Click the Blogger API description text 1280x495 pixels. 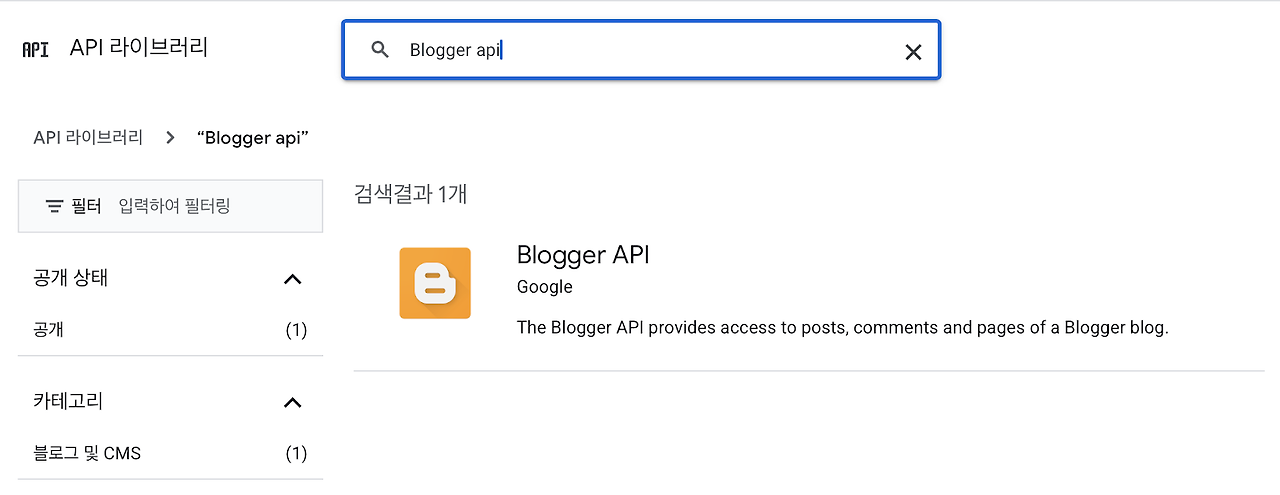tap(842, 327)
